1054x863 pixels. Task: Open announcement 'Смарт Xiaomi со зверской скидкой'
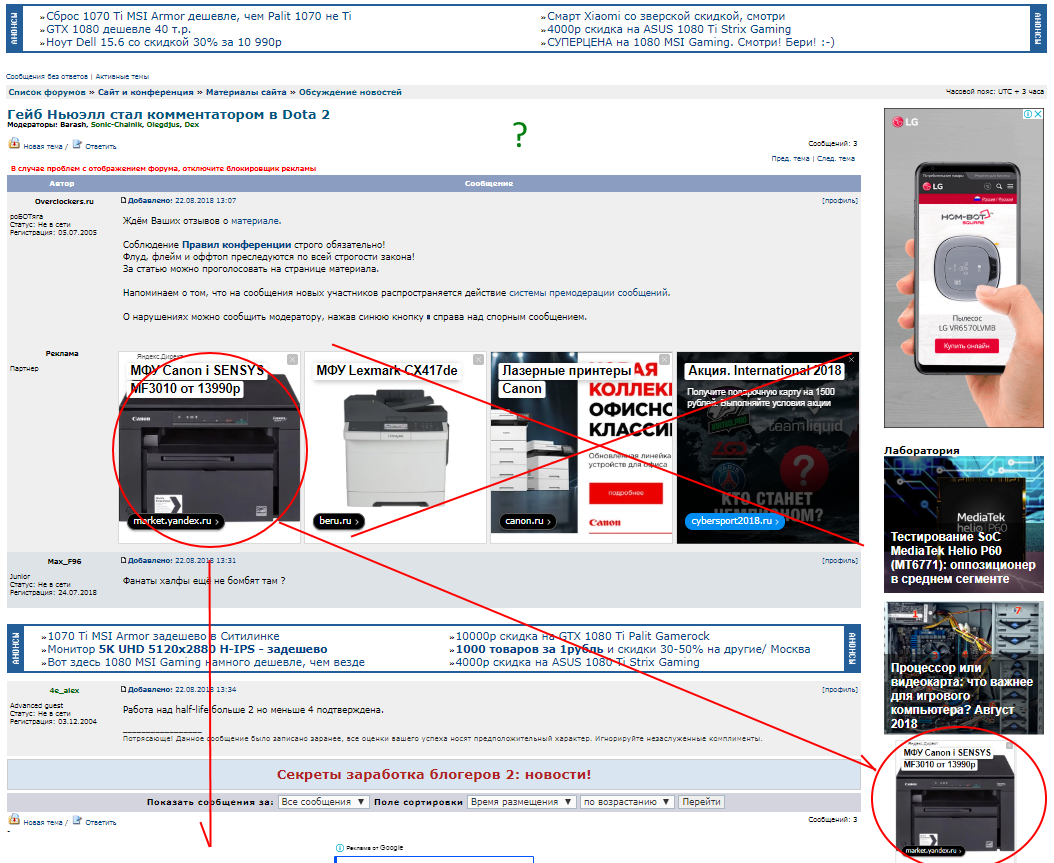coord(665,16)
